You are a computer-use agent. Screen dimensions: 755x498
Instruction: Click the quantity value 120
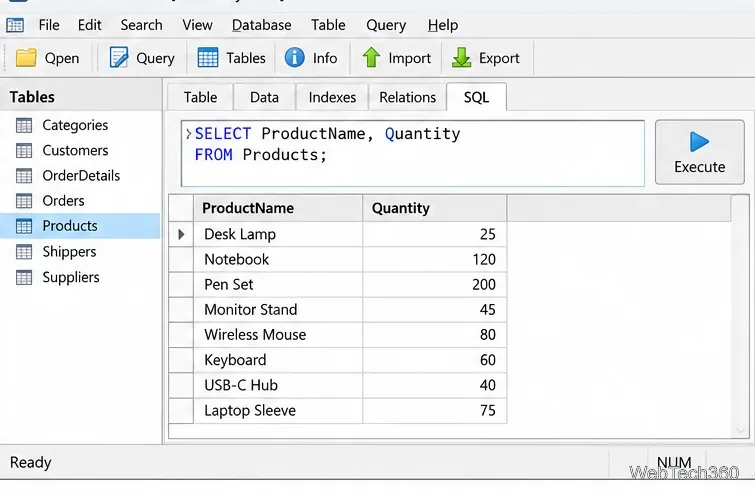pos(484,260)
